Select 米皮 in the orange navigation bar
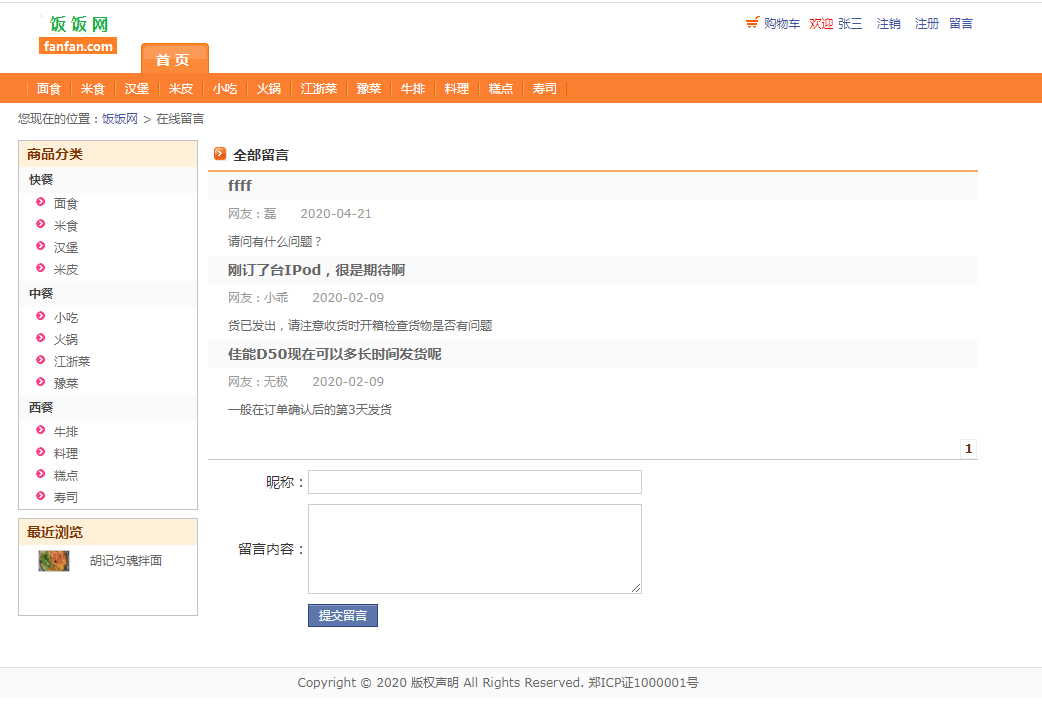 pyautogui.click(x=181, y=88)
